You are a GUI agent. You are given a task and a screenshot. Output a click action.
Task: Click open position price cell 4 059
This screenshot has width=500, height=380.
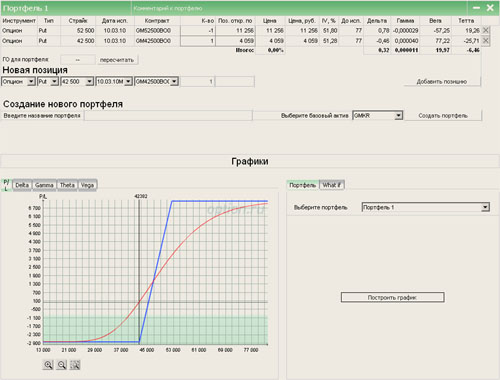235,41
